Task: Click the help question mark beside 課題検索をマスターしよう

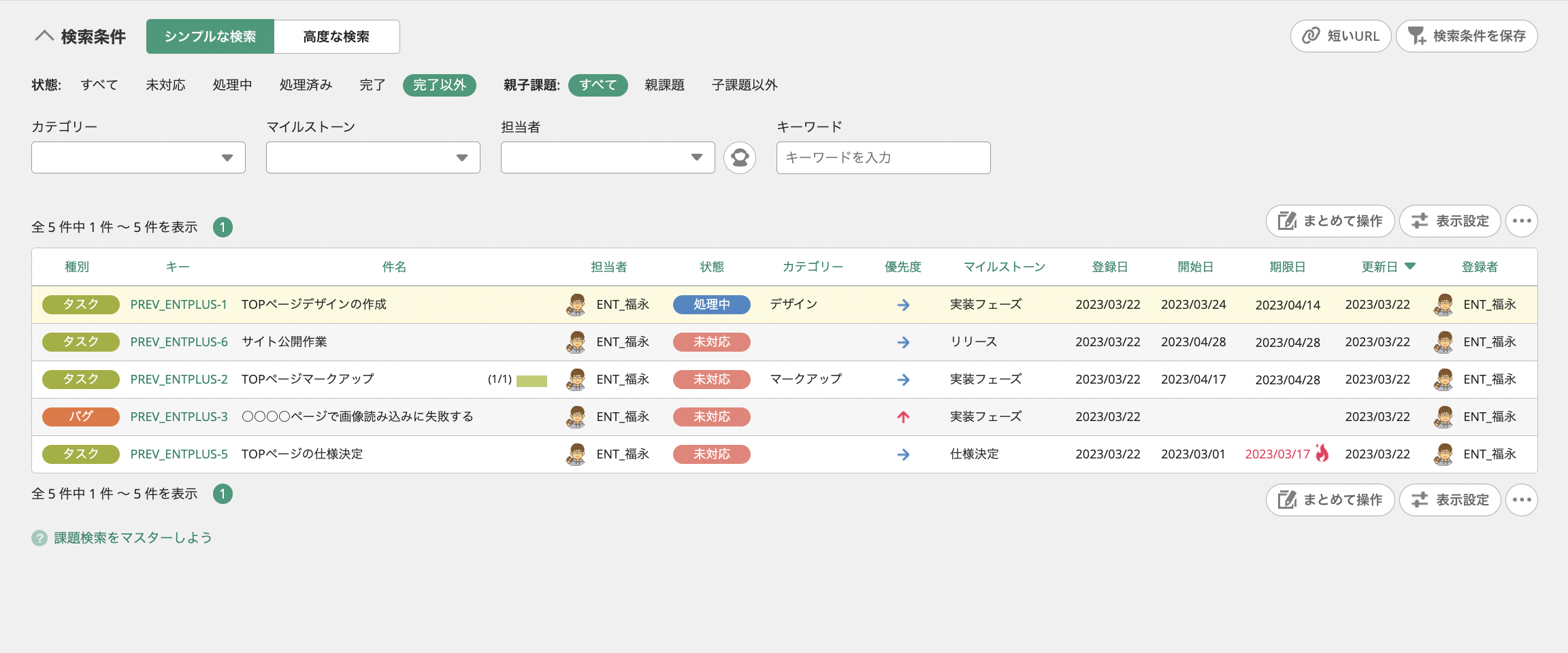Action: point(38,537)
